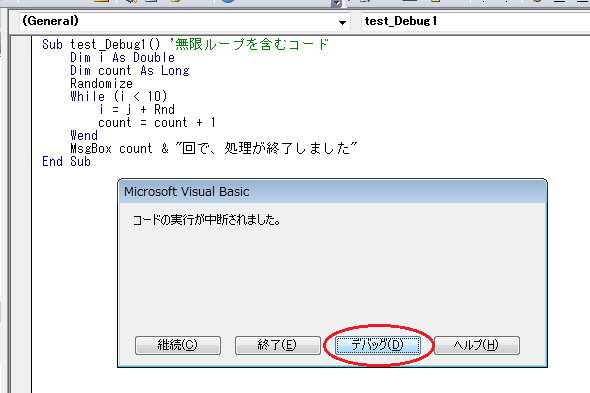The height and width of the screenshot is (393, 590).
Task: Click the Dim i As Double line
Action: point(123,58)
